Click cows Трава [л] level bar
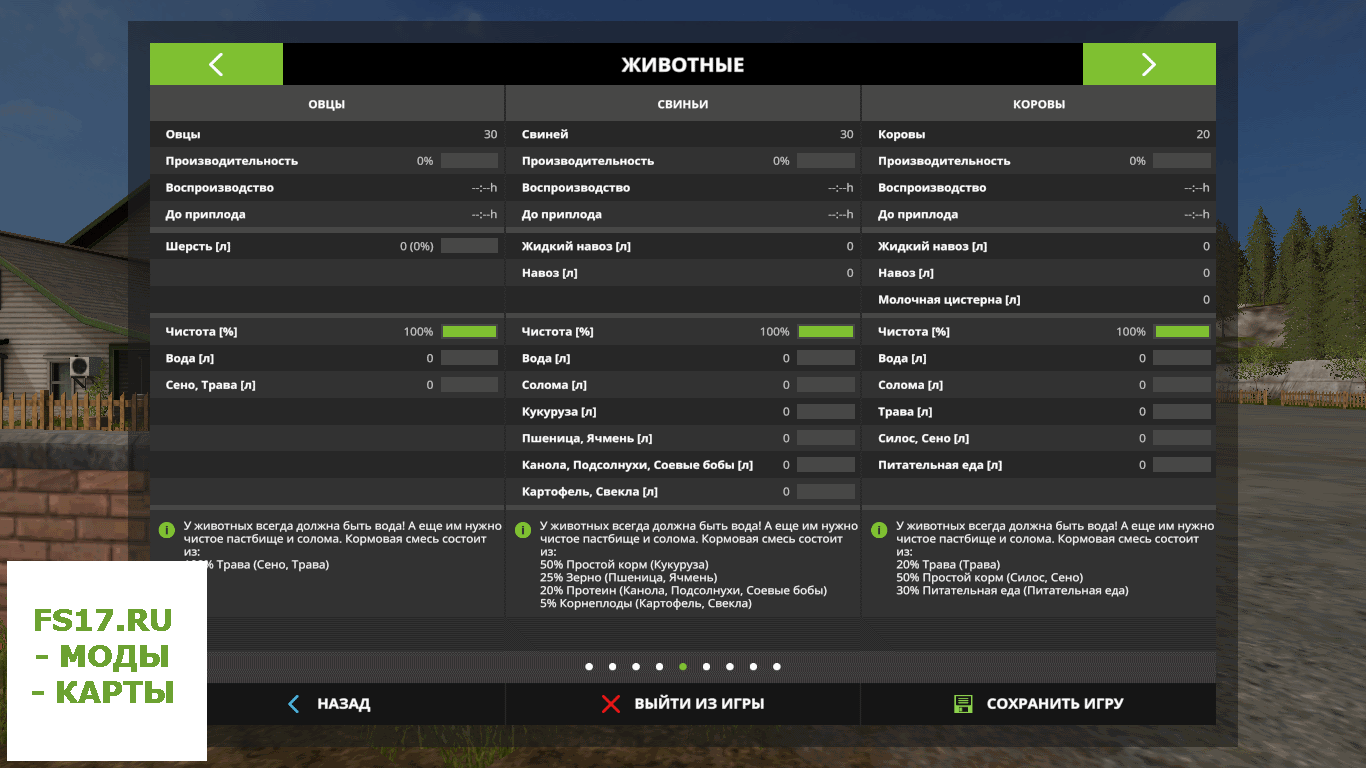Viewport: 1366px width, 768px height. tap(1182, 411)
